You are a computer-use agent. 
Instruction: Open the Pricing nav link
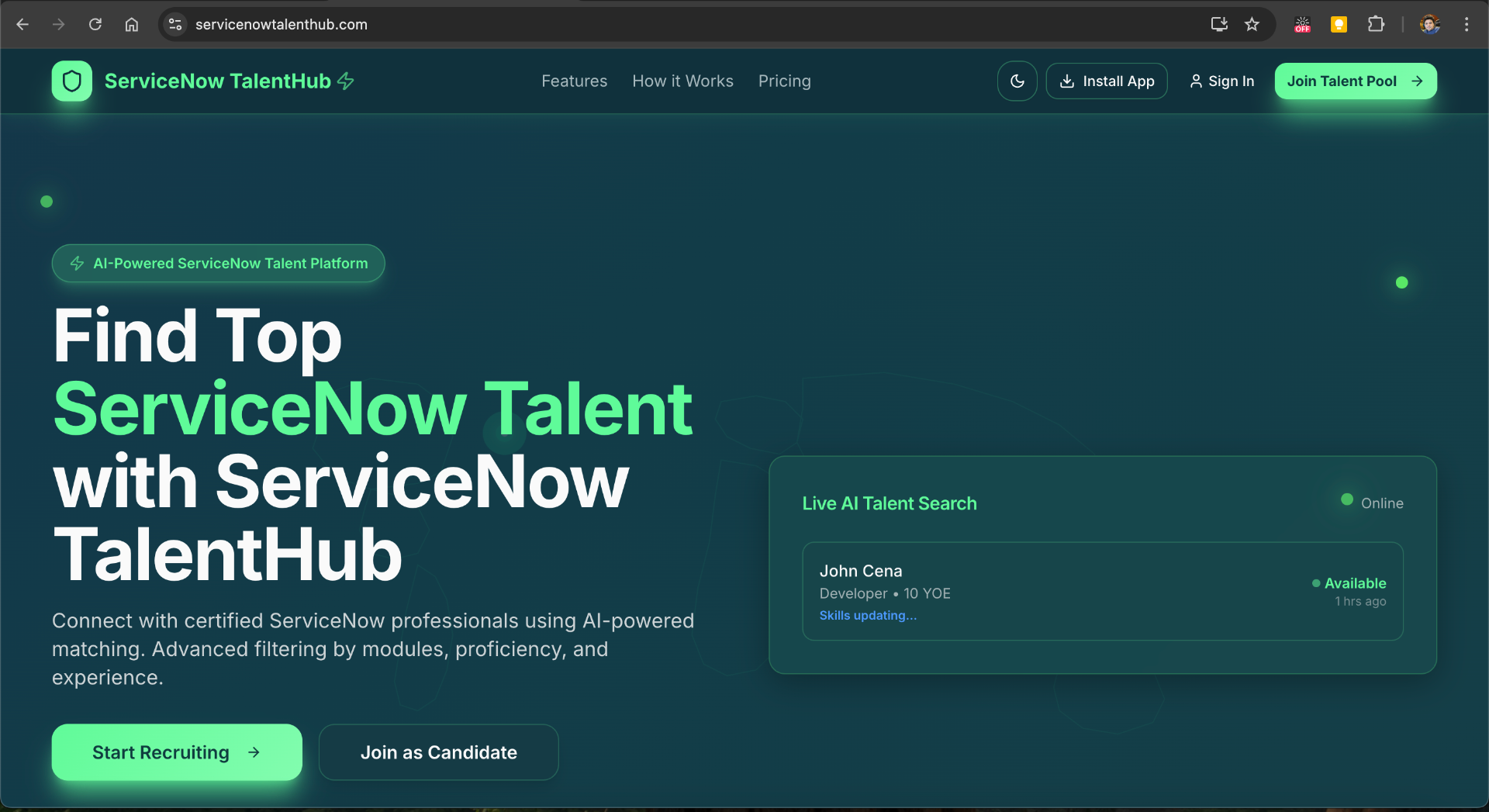[784, 81]
